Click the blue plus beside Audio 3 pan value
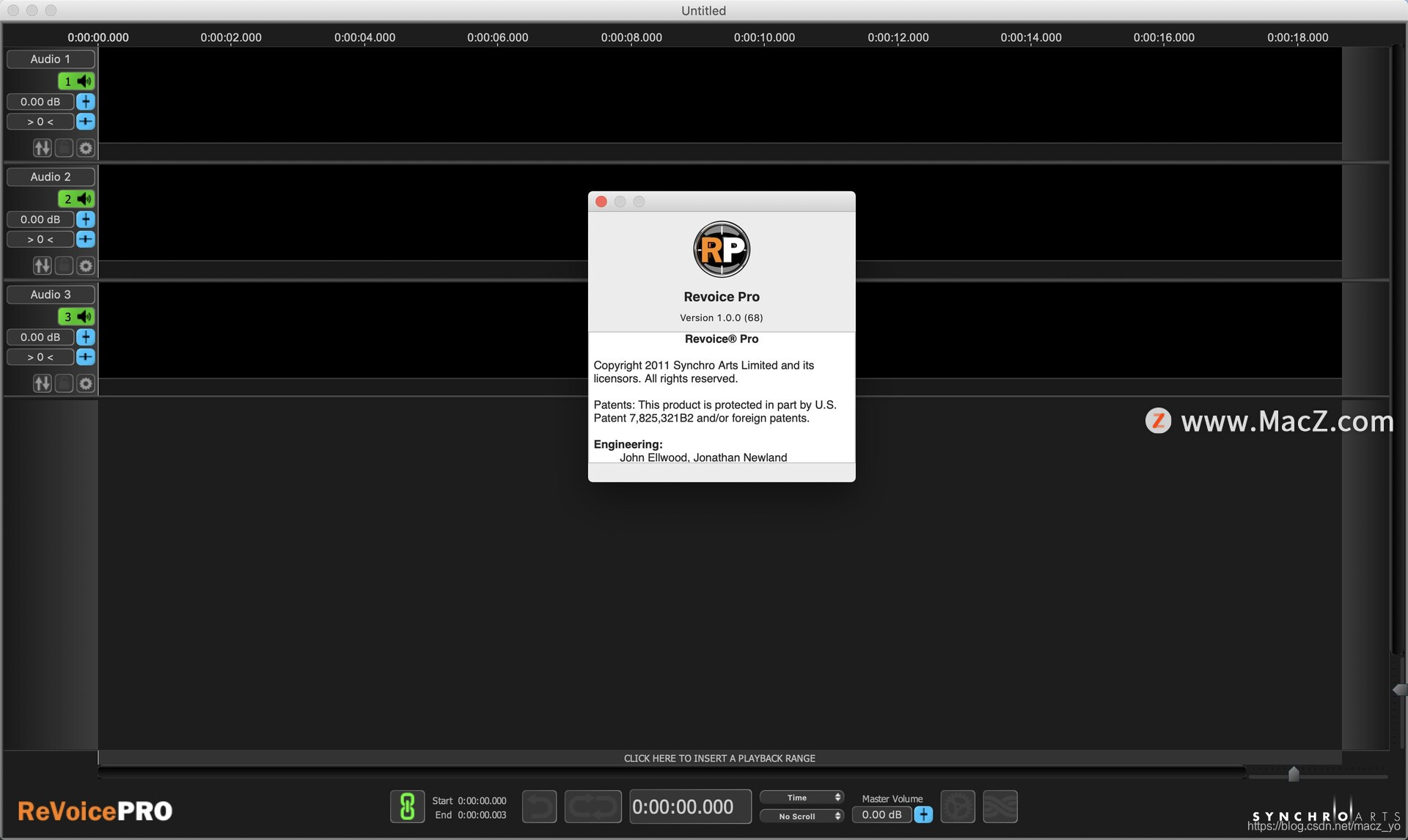Screen dimensions: 1408x840 click(86, 357)
